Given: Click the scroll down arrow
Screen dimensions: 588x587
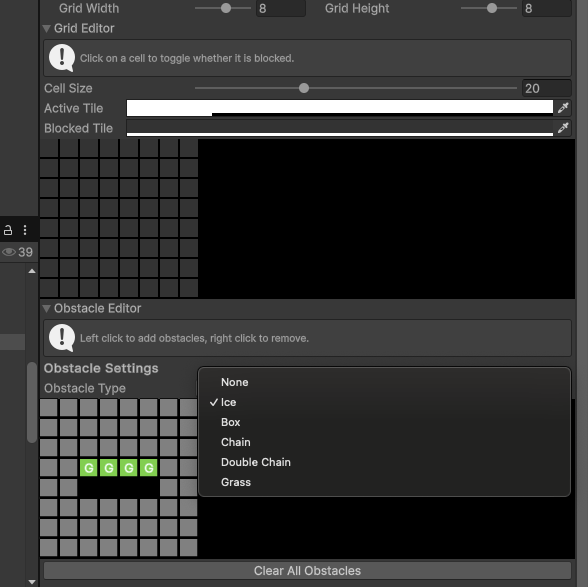Looking at the screenshot, I should [32, 582].
